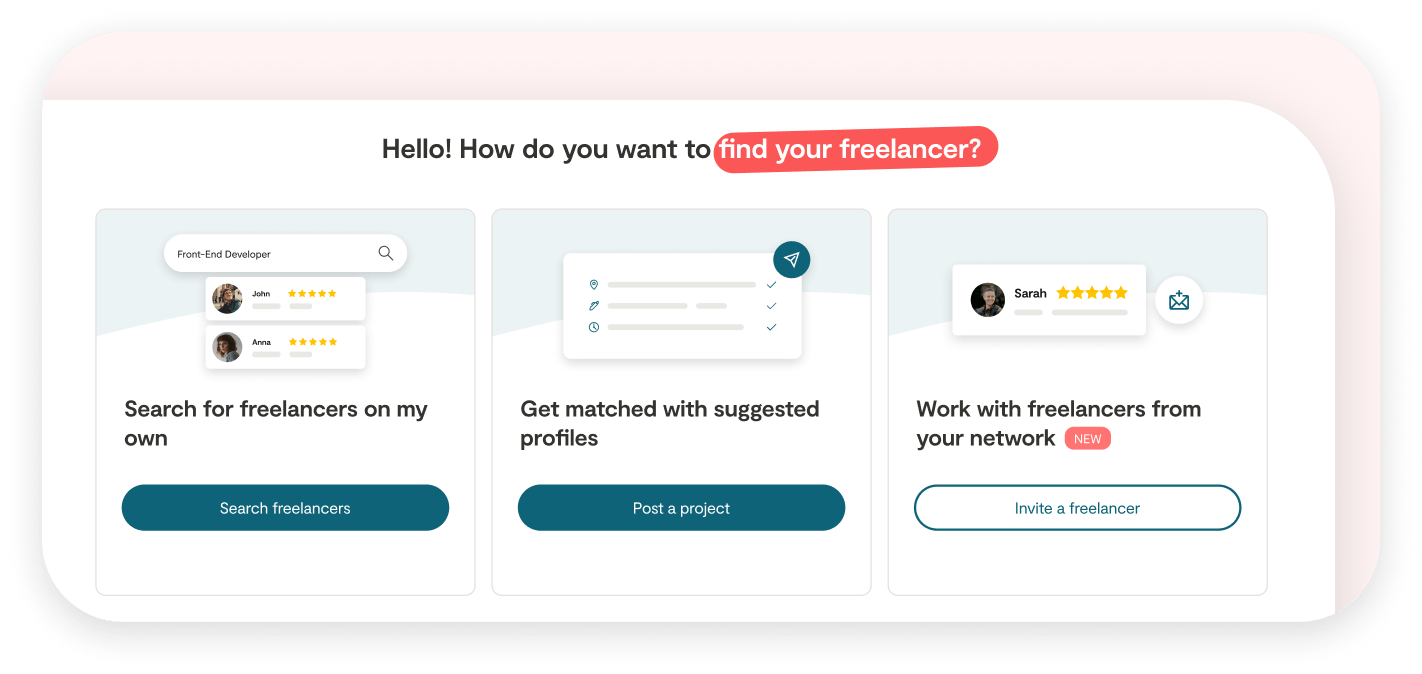
Task: Click the checkmark beside the clock row
Action: (x=771, y=327)
